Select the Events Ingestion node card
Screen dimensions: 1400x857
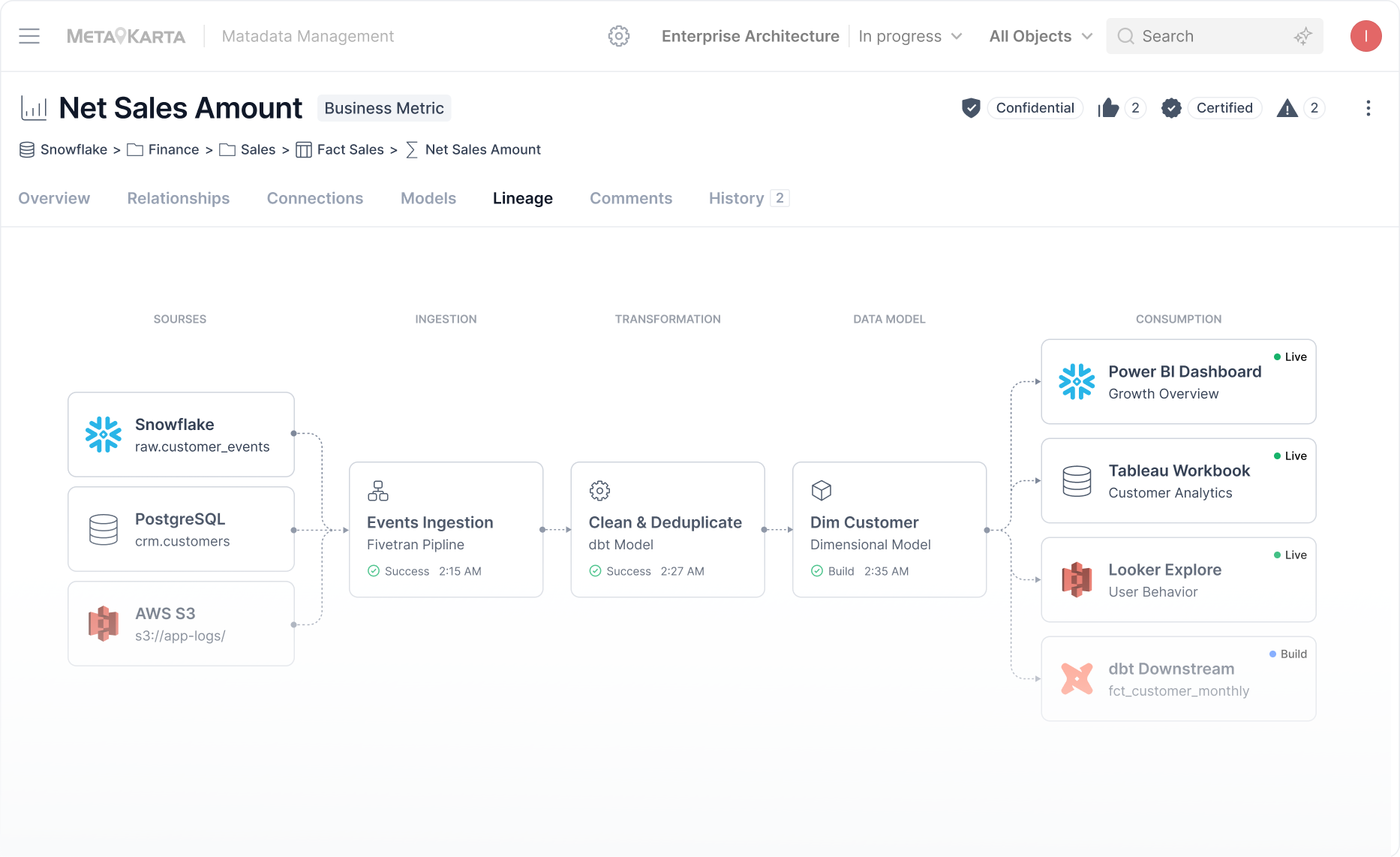(x=446, y=530)
